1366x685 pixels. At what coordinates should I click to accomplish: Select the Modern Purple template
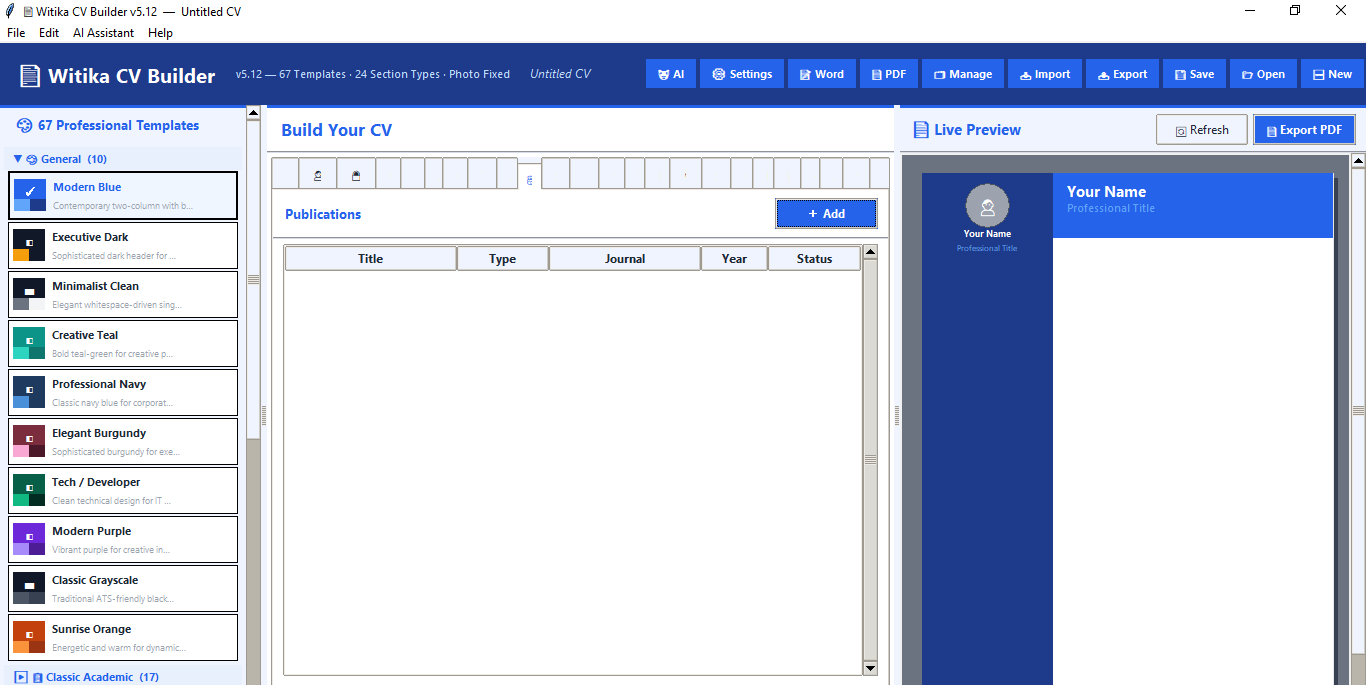point(123,539)
